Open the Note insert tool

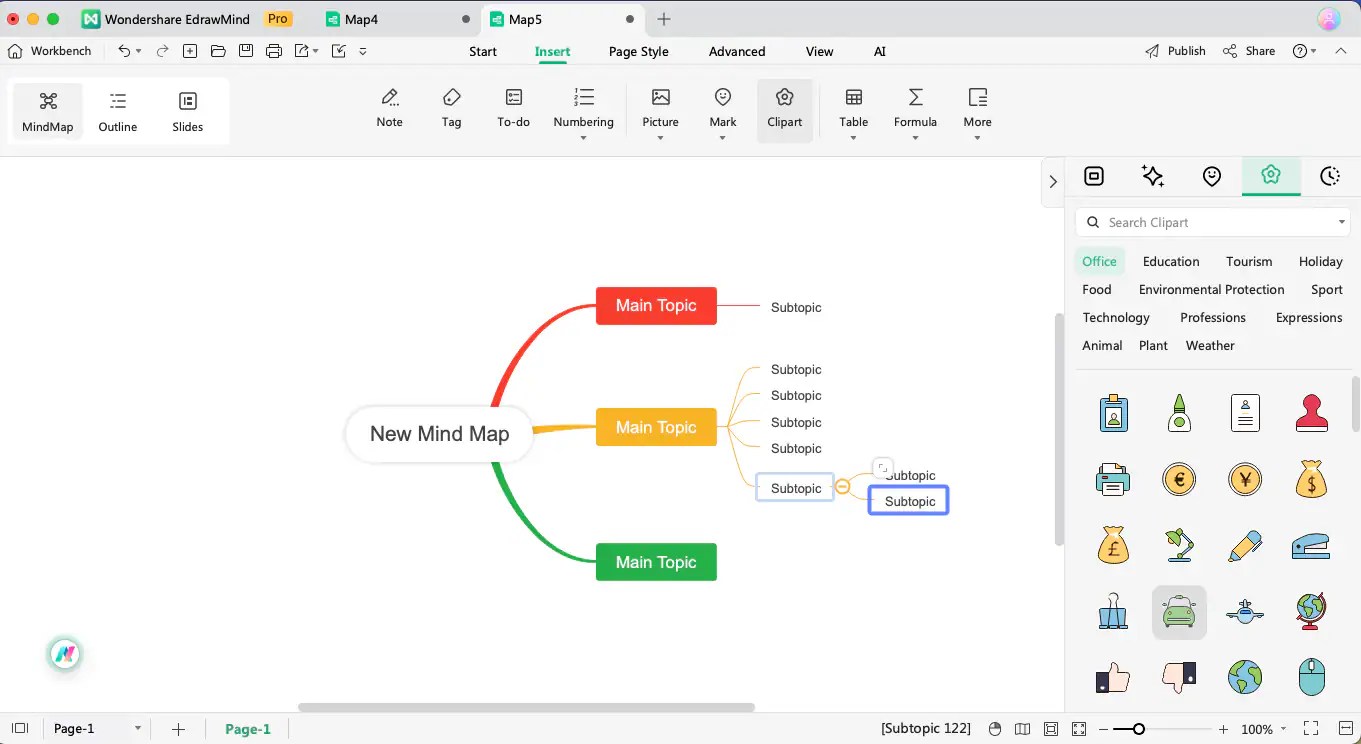(390, 108)
